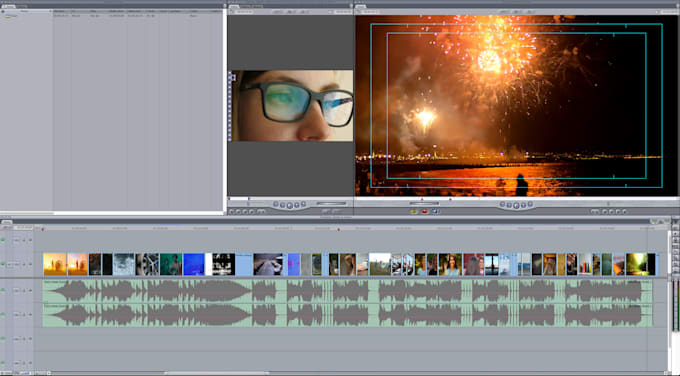The image size is (680, 376).
Task: Play the sequence in the Canvas
Action: coord(516,205)
